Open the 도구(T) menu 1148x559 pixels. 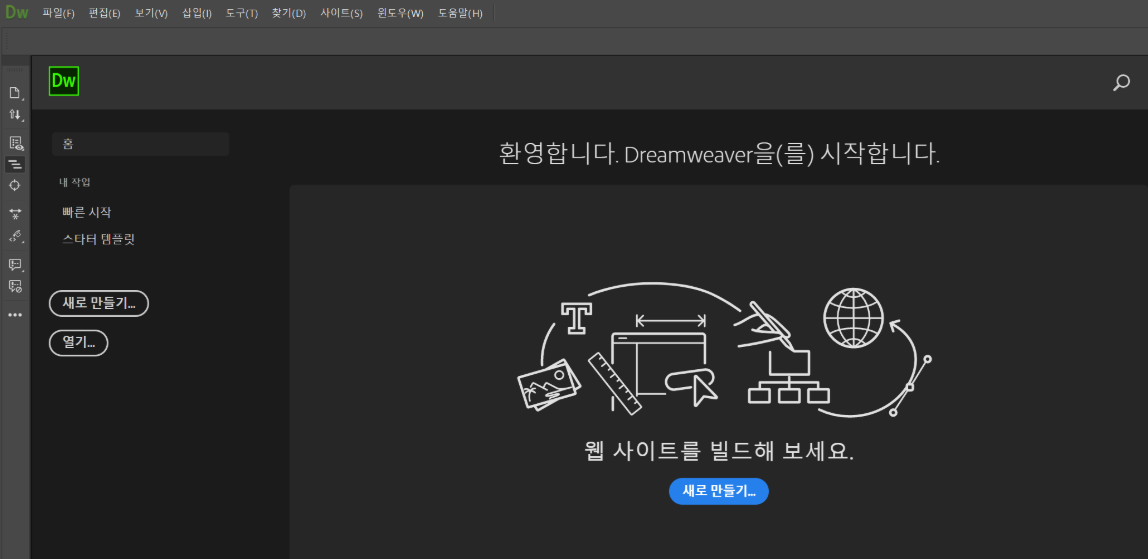[242, 13]
